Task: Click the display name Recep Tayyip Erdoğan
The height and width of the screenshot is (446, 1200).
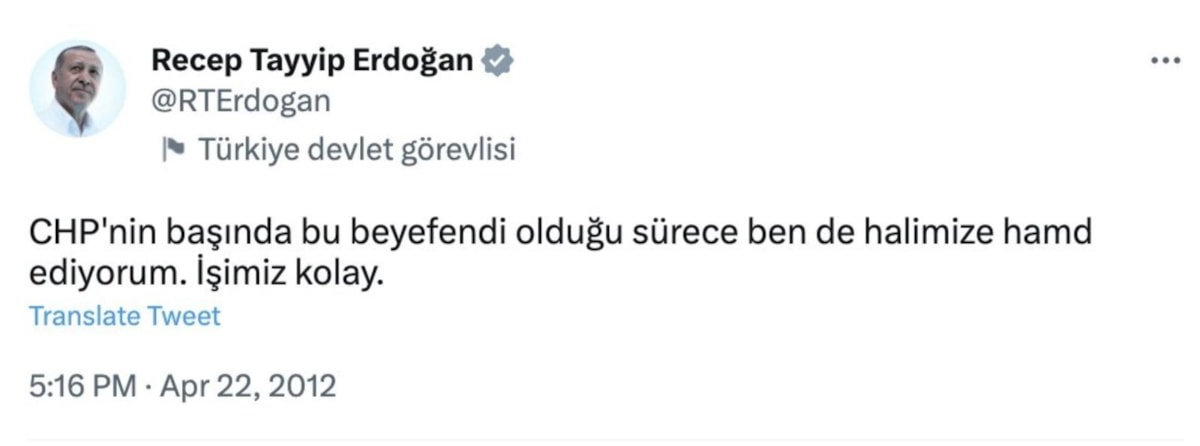Action: coord(312,62)
